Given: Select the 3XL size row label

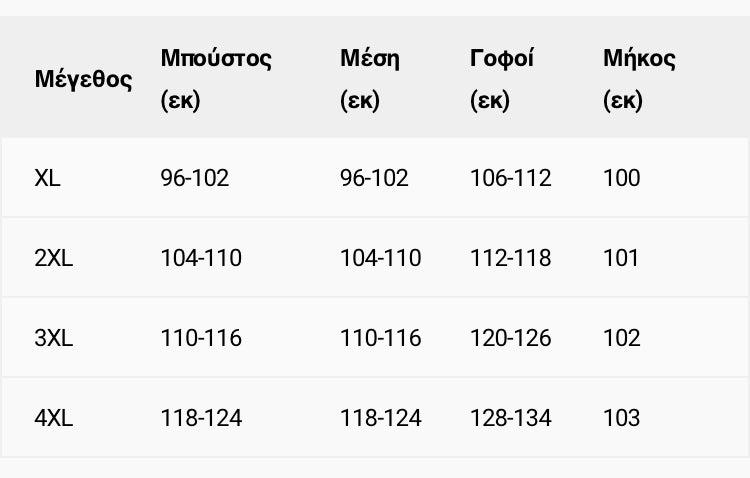Looking at the screenshot, I should (x=54, y=338).
